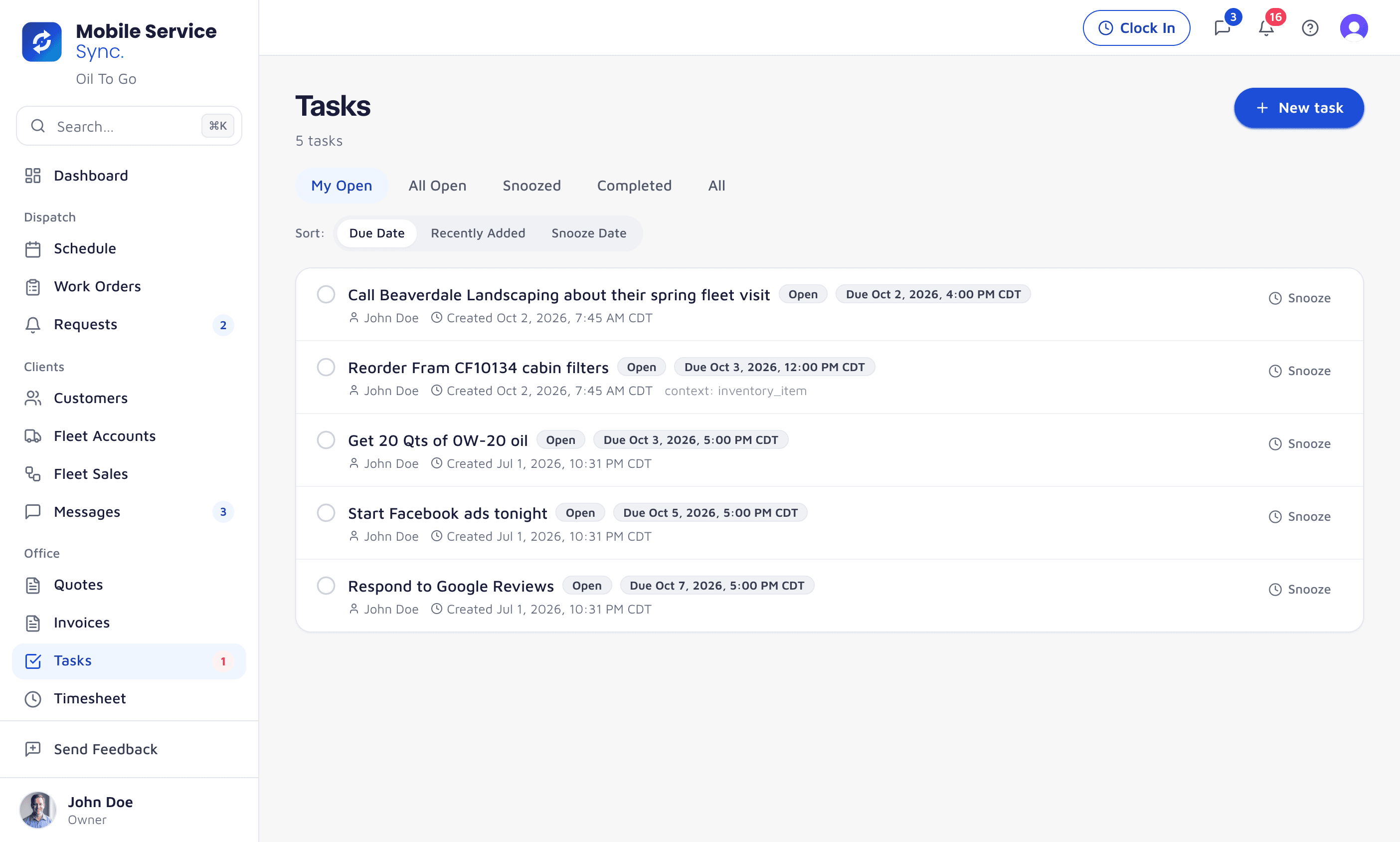Sort tasks by Recently Added
1400x842 pixels.
[x=478, y=233]
